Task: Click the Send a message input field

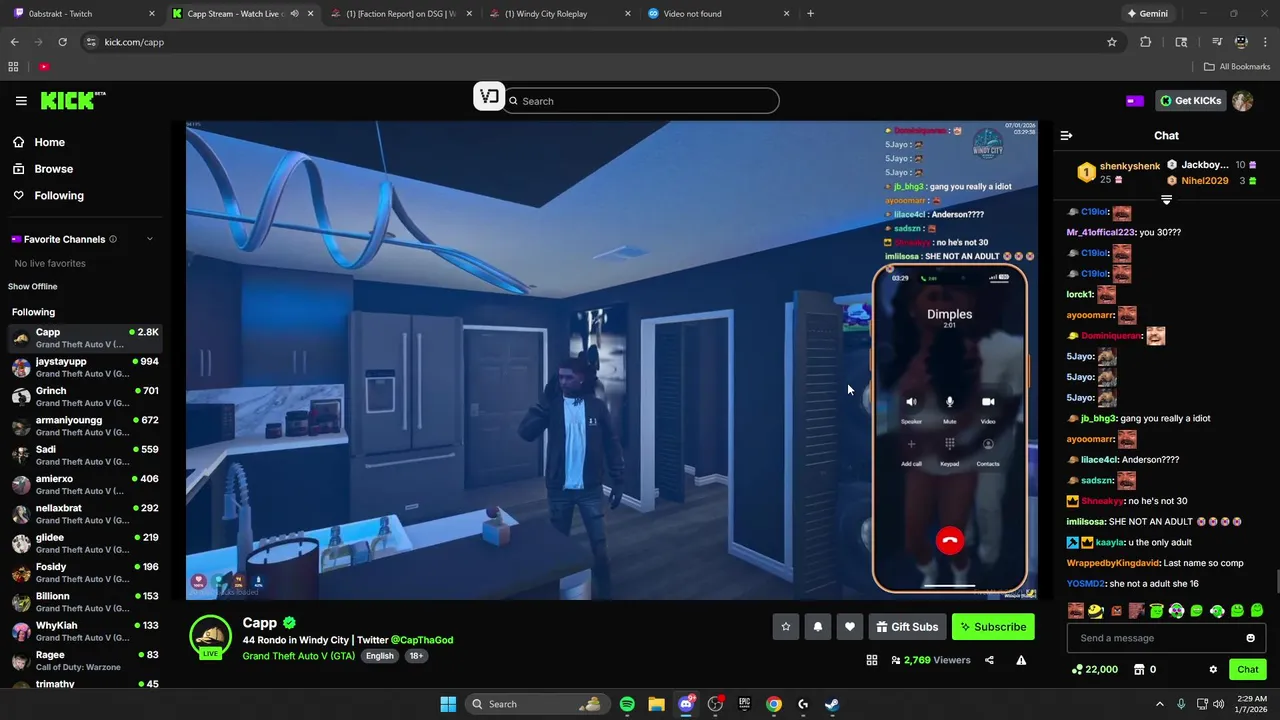Action: pyautogui.click(x=1156, y=638)
